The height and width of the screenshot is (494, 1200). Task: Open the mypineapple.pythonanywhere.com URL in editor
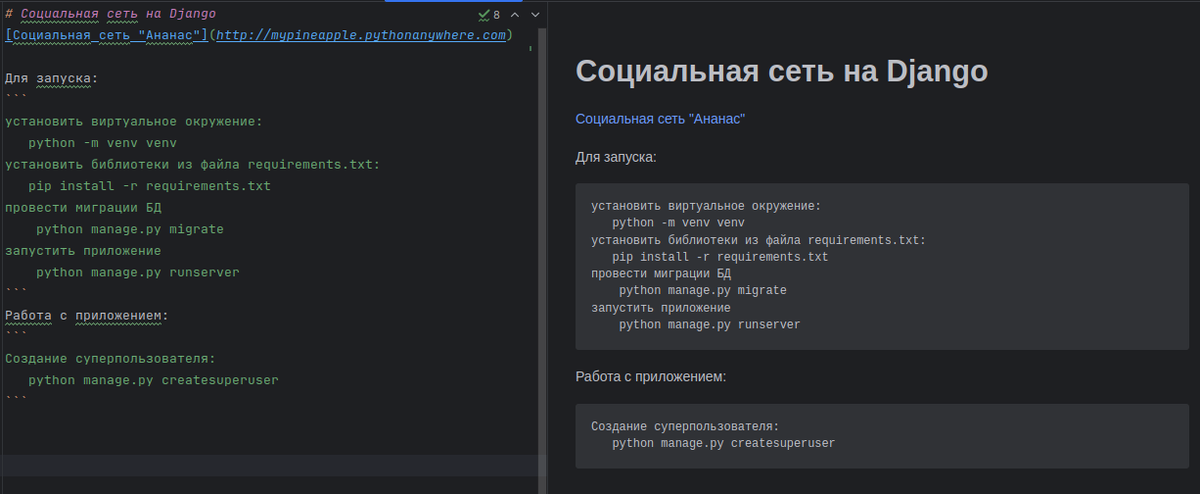(x=362, y=35)
